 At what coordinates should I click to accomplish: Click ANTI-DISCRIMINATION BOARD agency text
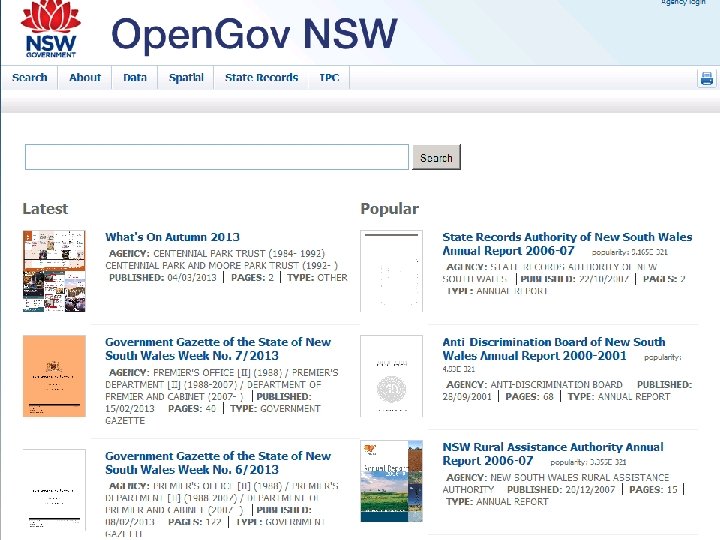coord(556,385)
